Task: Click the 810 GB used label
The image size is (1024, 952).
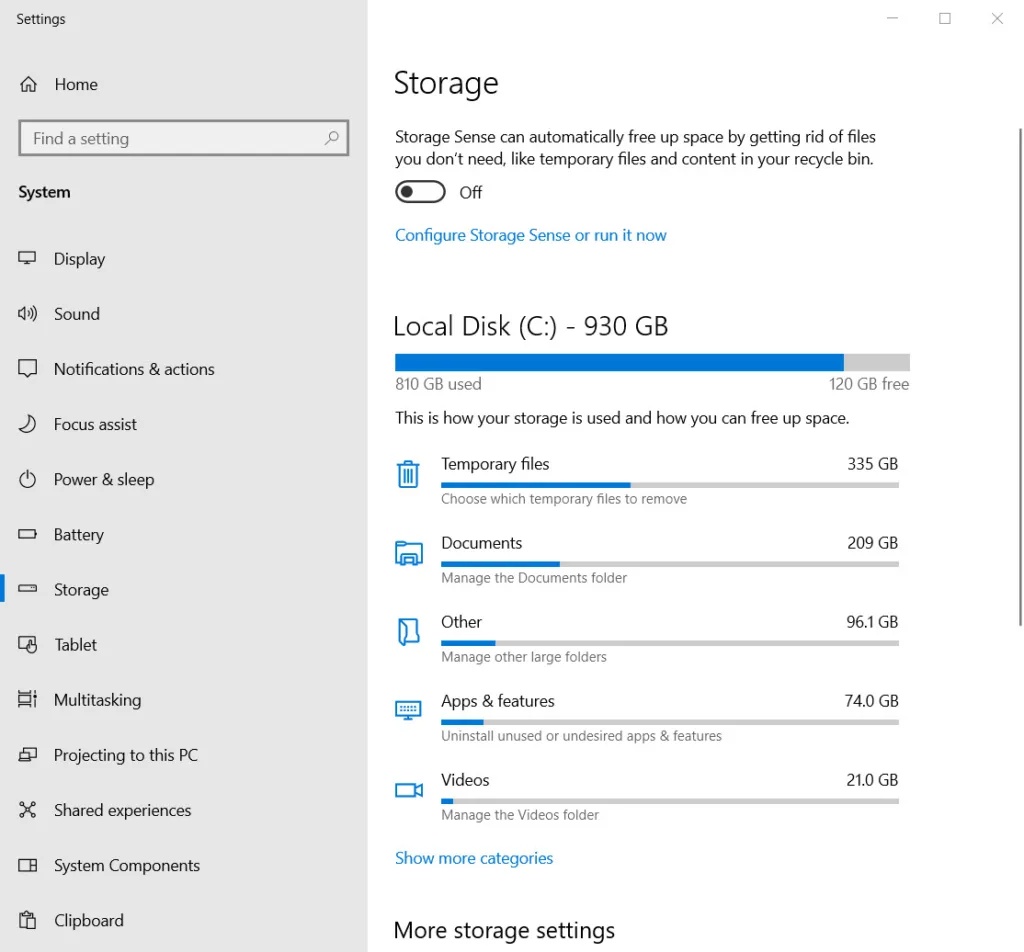Action: tap(438, 384)
